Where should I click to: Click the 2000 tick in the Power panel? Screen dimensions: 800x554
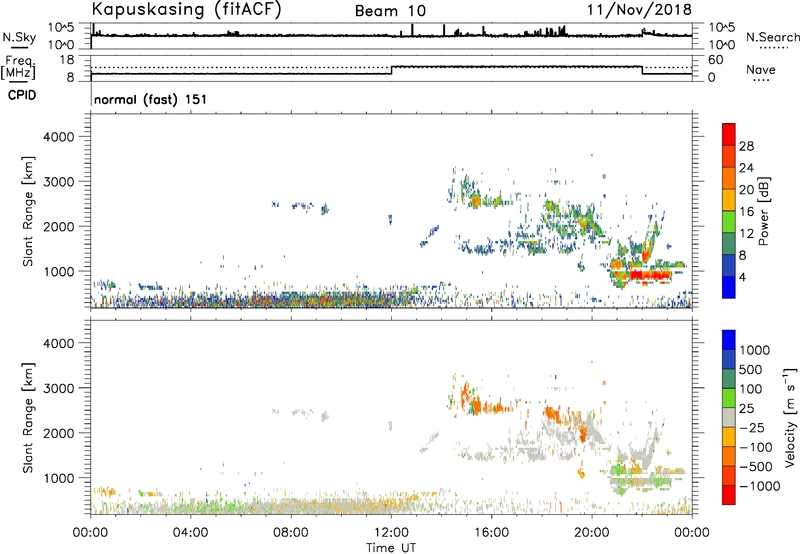pyautogui.click(x=58, y=226)
